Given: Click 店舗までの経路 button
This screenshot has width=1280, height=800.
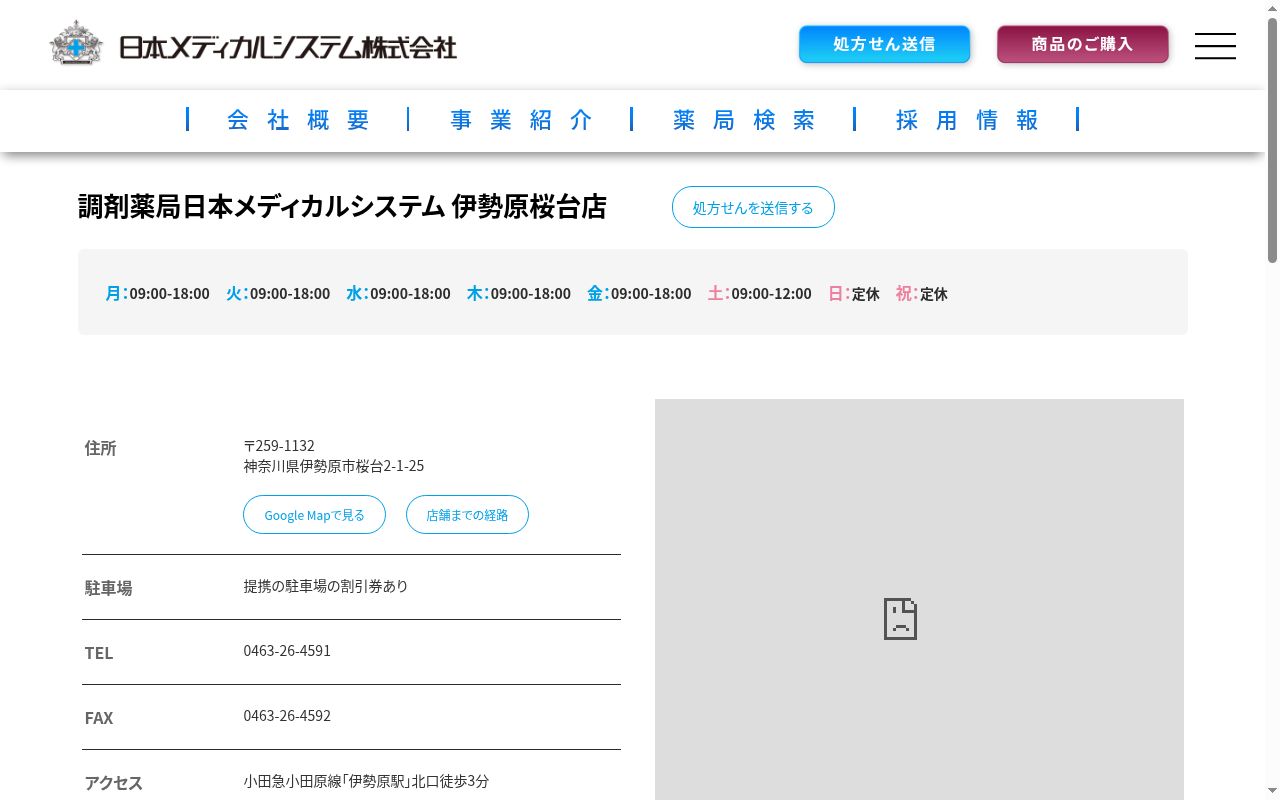Looking at the screenshot, I should point(467,515).
